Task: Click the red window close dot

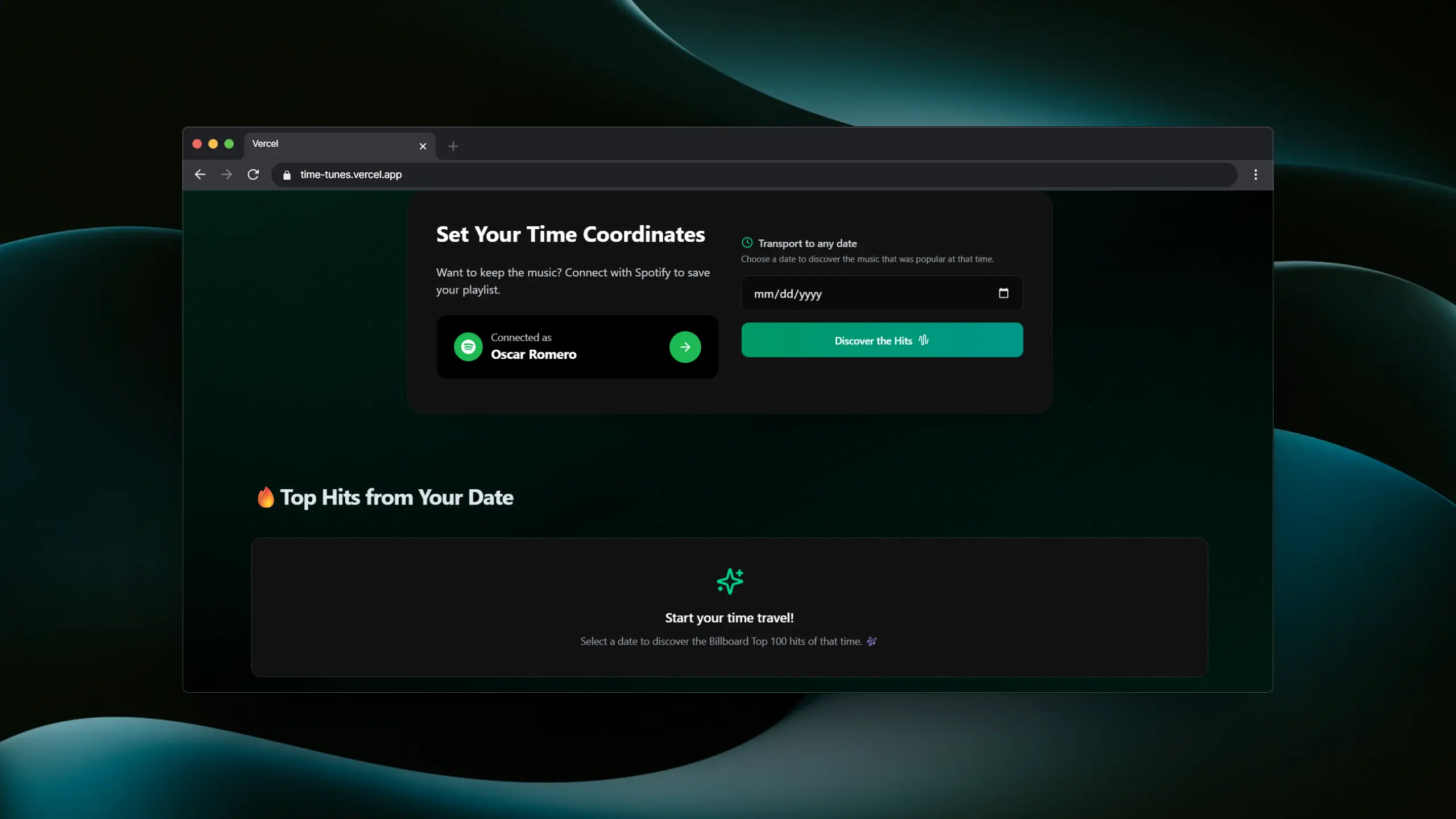Action: point(197,144)
